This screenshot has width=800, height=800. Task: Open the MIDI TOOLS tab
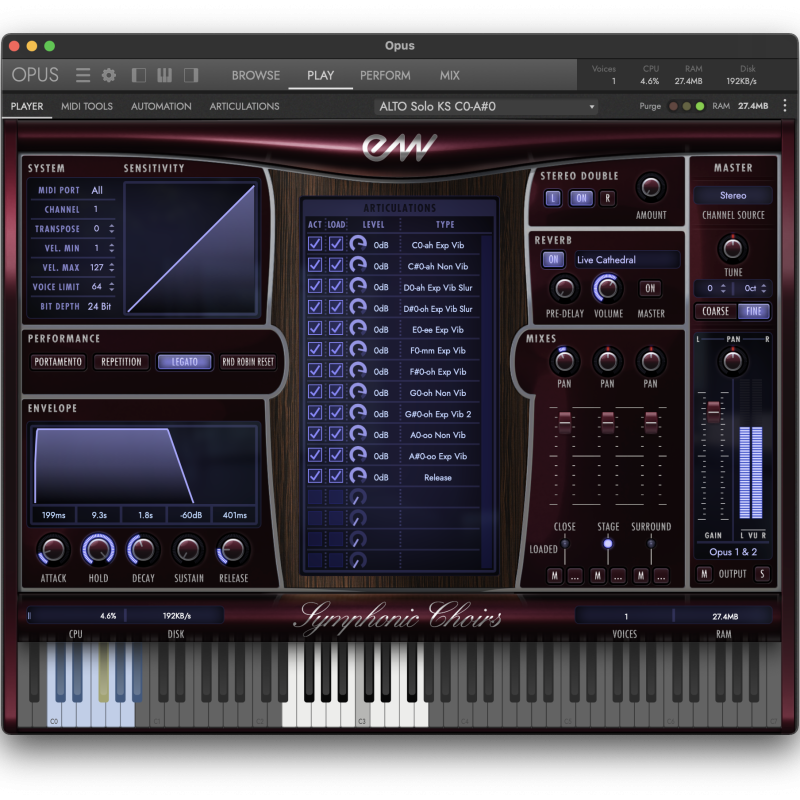coord(87,106)
